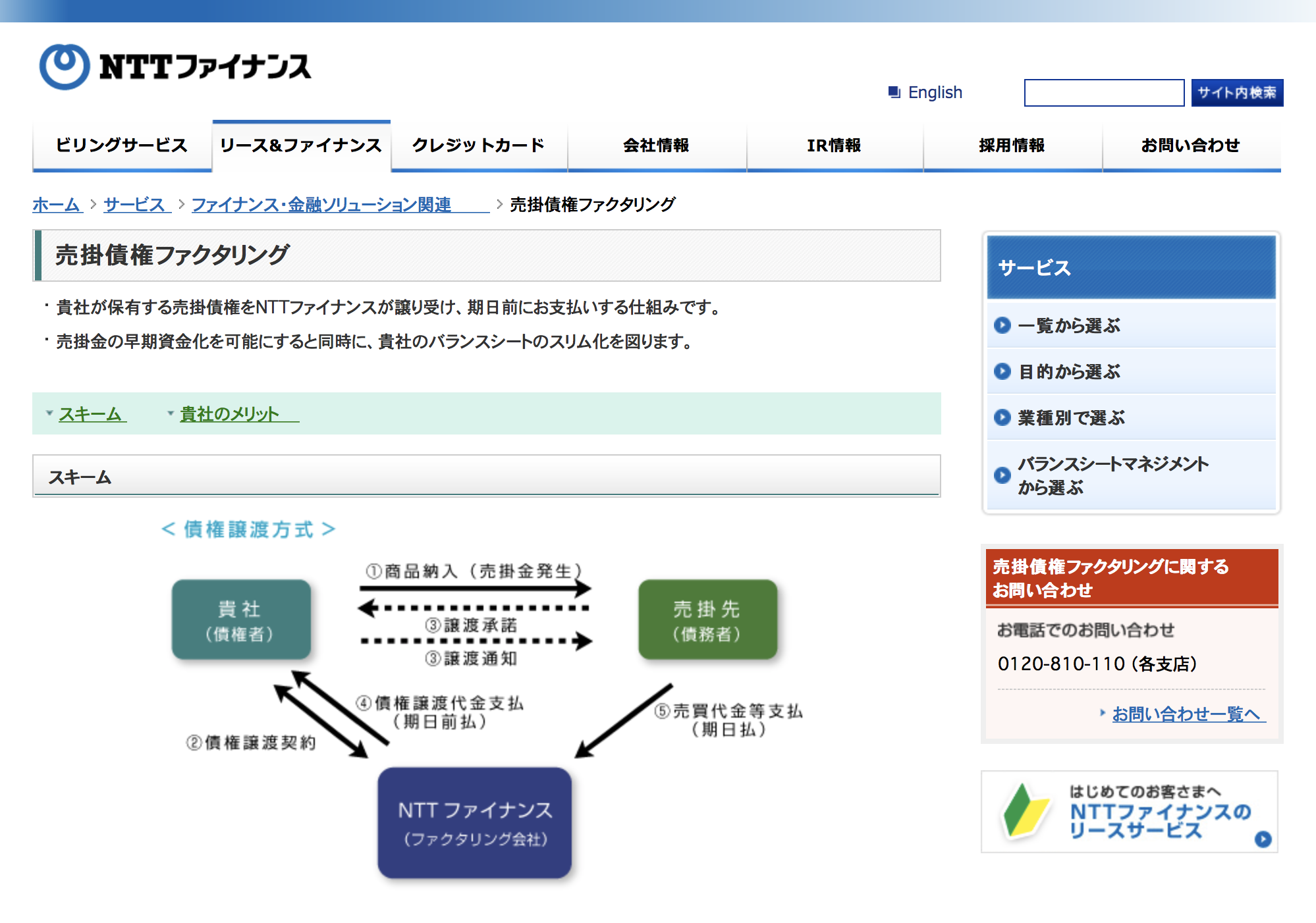Click the site search input field

[1104, 93]
